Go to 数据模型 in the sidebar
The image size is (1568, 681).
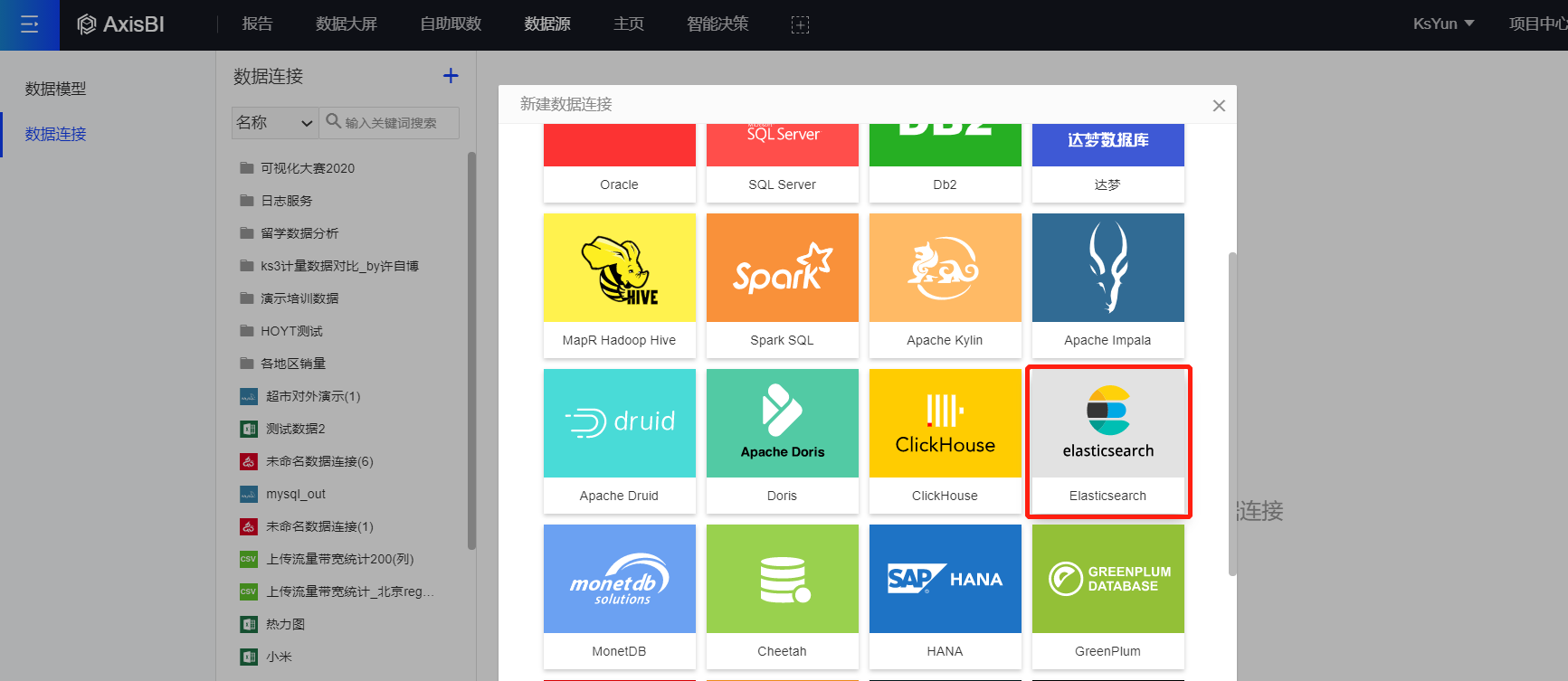[56, 89]
